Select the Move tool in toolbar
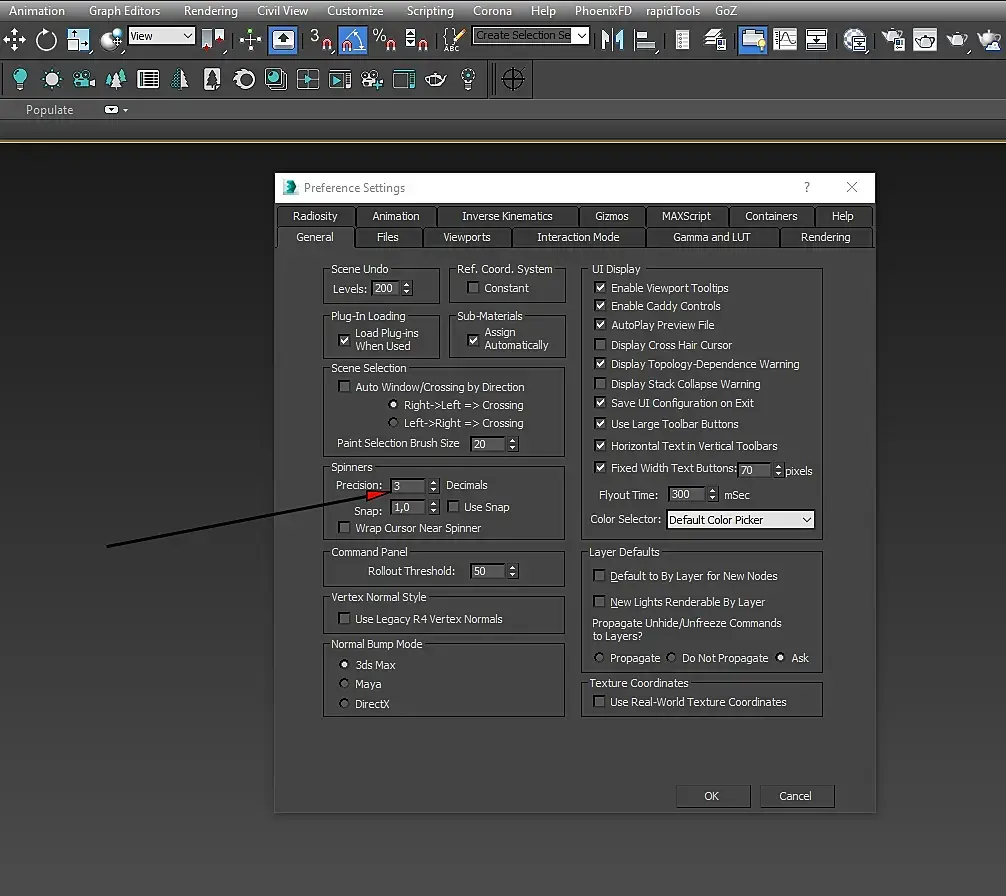The image size is (1006, 896). coord(15,40)
